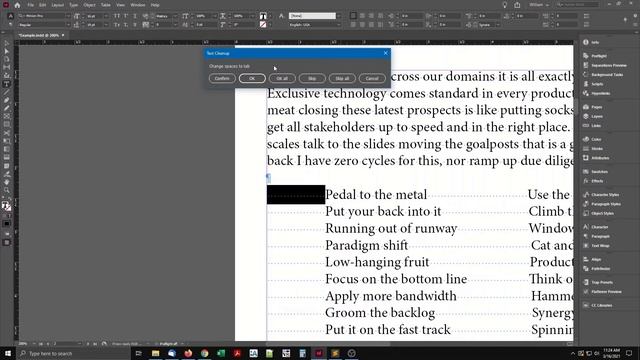The height and width of the screenshot is (360, 640).
Task: Click the Share document icon
Action: point(517,5)
